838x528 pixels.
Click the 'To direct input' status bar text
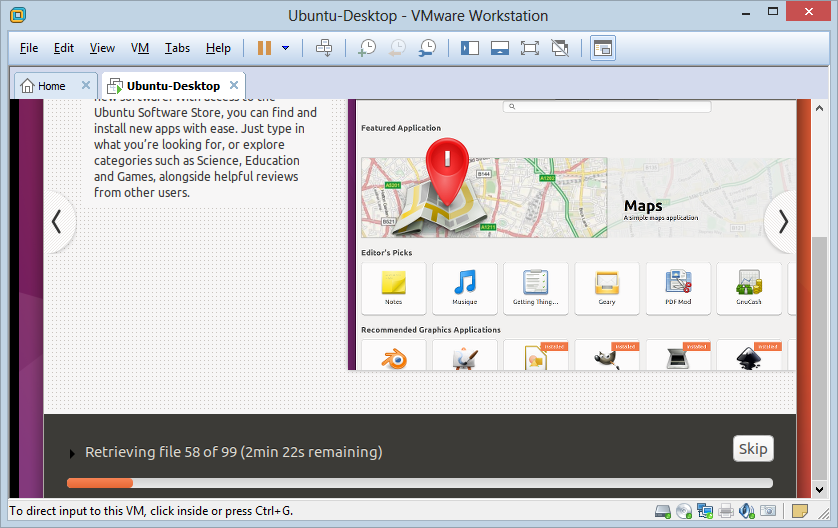(151, 511)
